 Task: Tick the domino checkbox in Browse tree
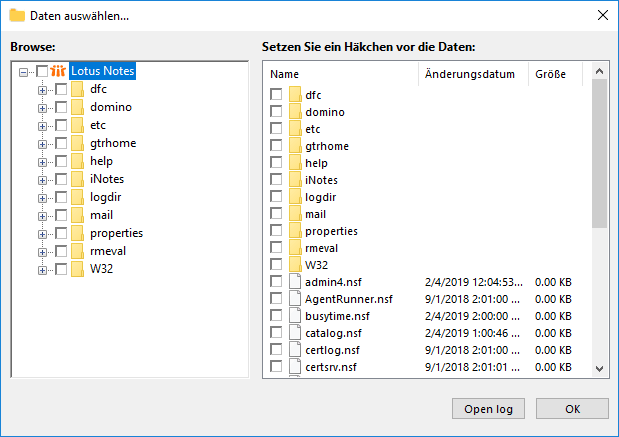click(x=61, y=107)
